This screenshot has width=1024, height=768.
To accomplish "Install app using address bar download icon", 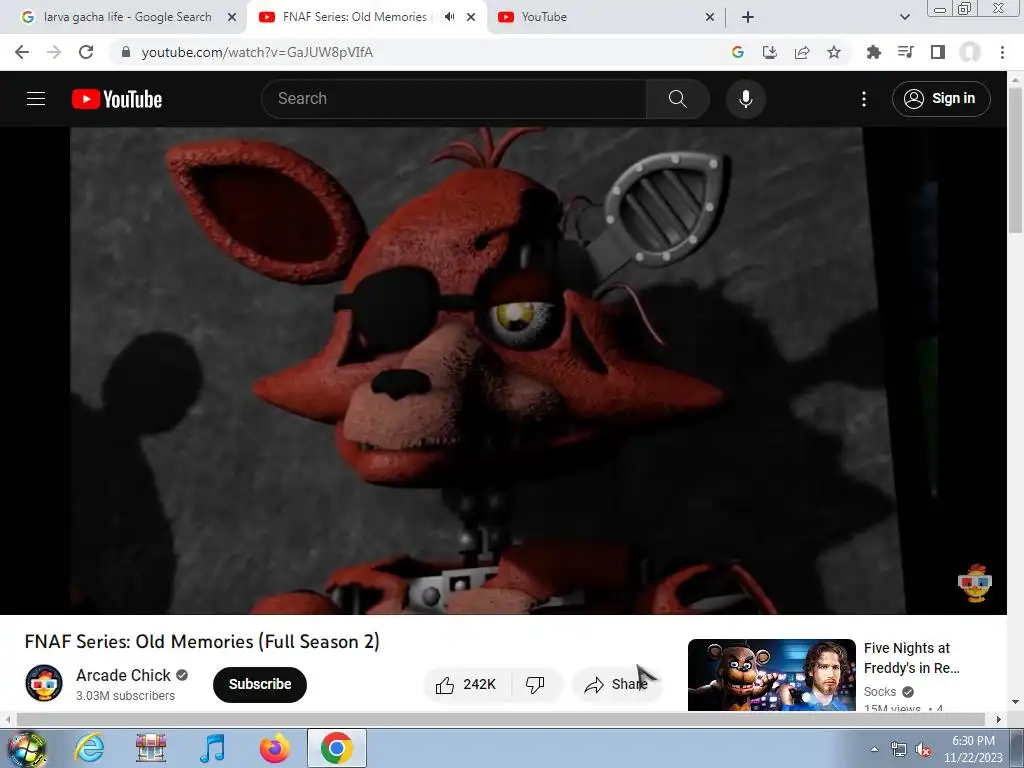I will point(770,52).
